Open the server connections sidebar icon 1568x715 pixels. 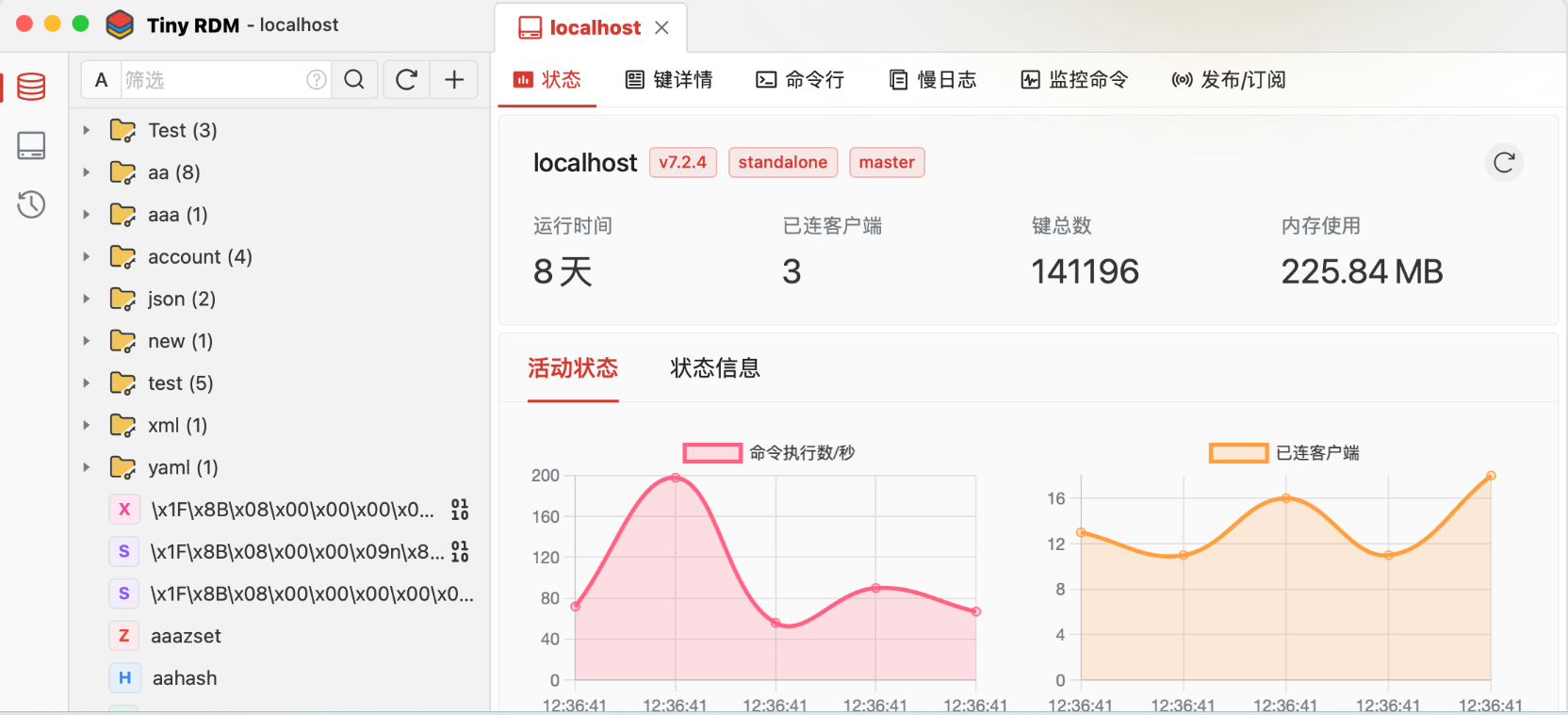pyautogui.click(x=31, y=145)
